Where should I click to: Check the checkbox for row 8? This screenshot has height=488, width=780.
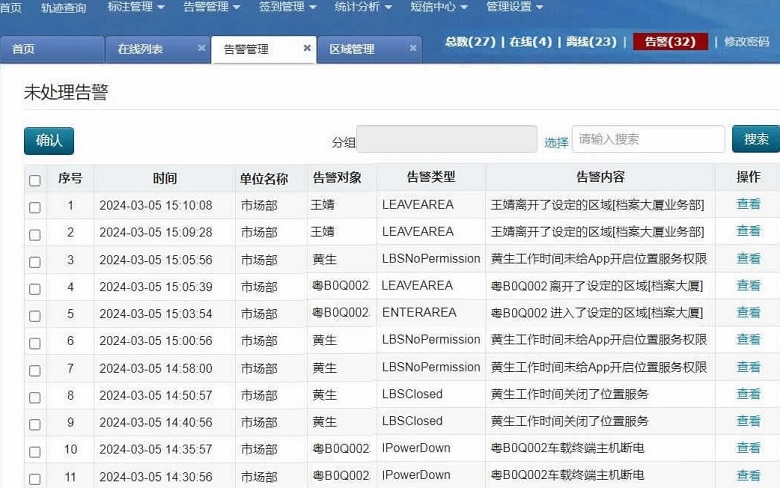35,397
